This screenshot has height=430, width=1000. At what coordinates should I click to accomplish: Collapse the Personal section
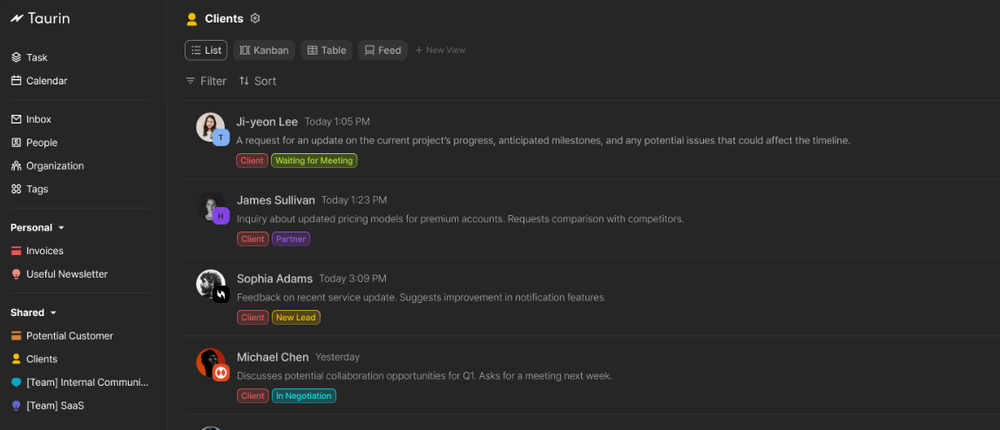(61, 228)
